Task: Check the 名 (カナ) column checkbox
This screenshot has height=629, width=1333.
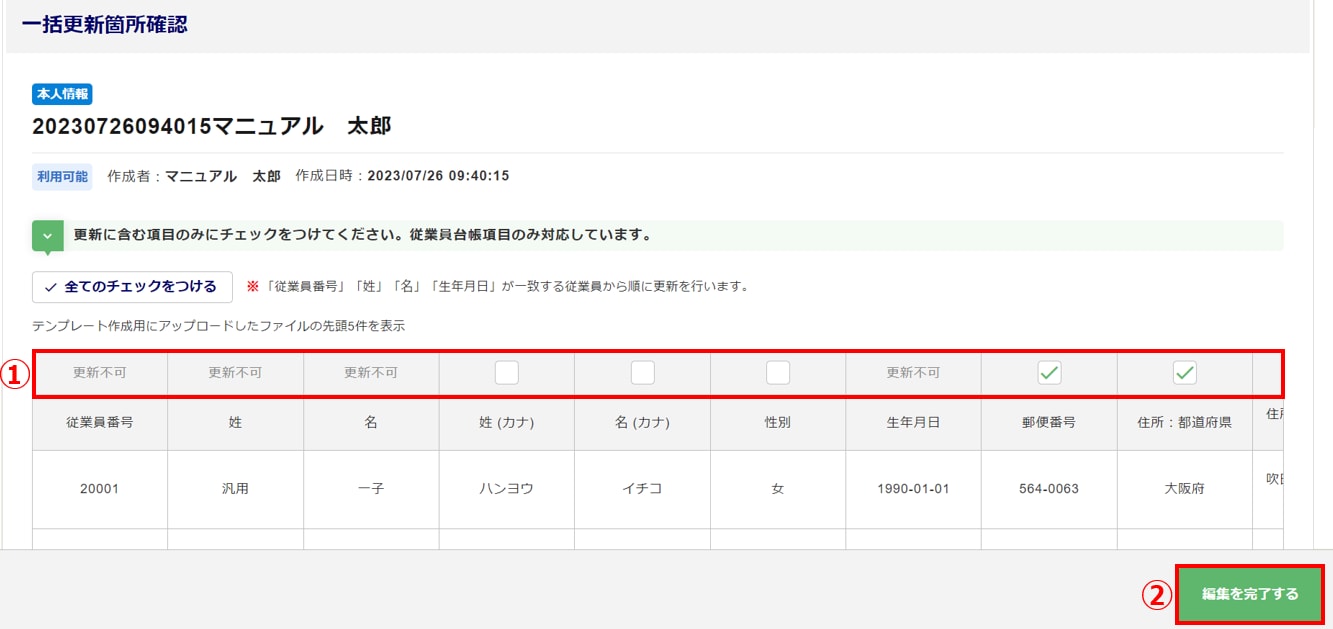Action: point(642,372)
